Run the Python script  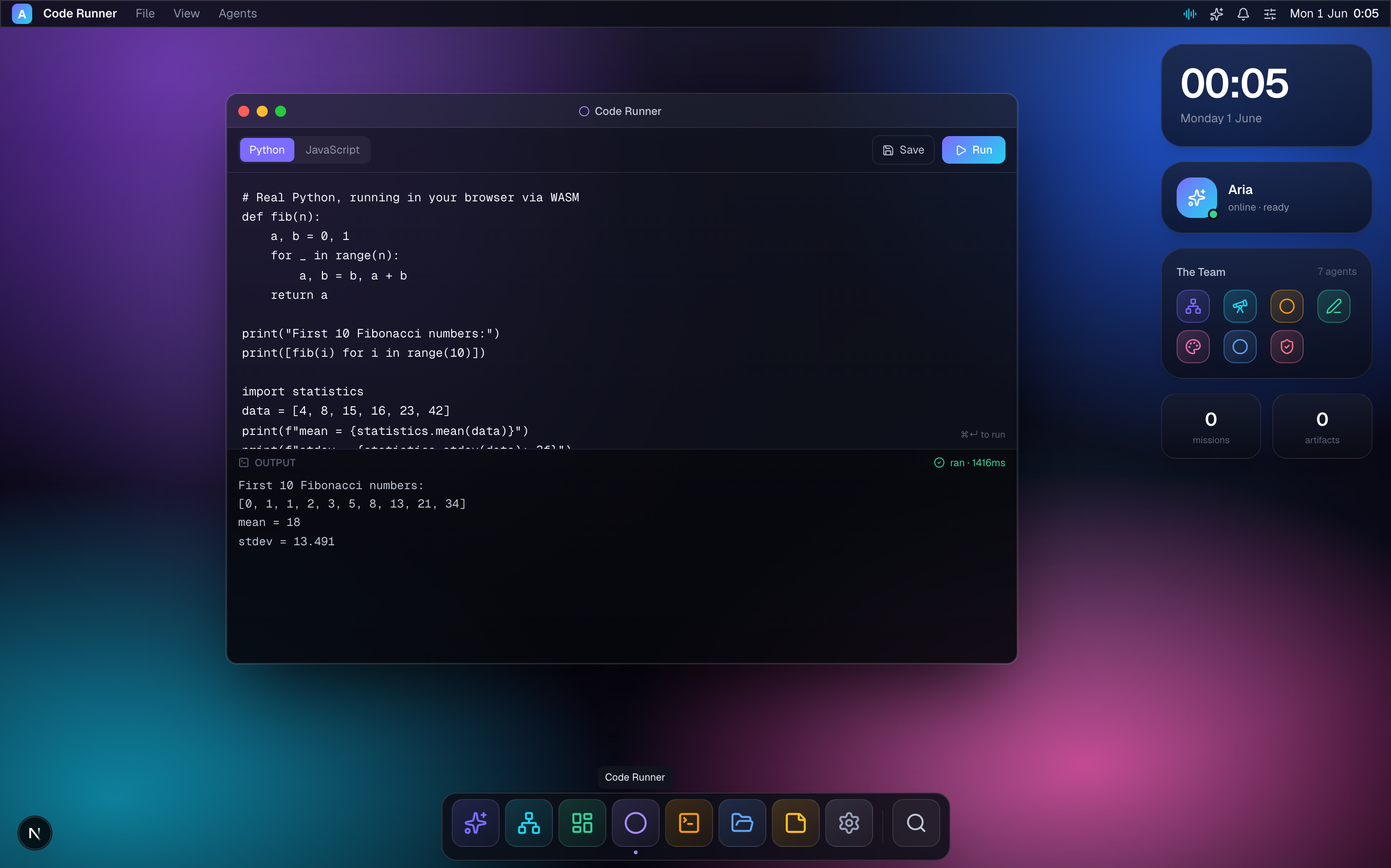tap(973, 150)
